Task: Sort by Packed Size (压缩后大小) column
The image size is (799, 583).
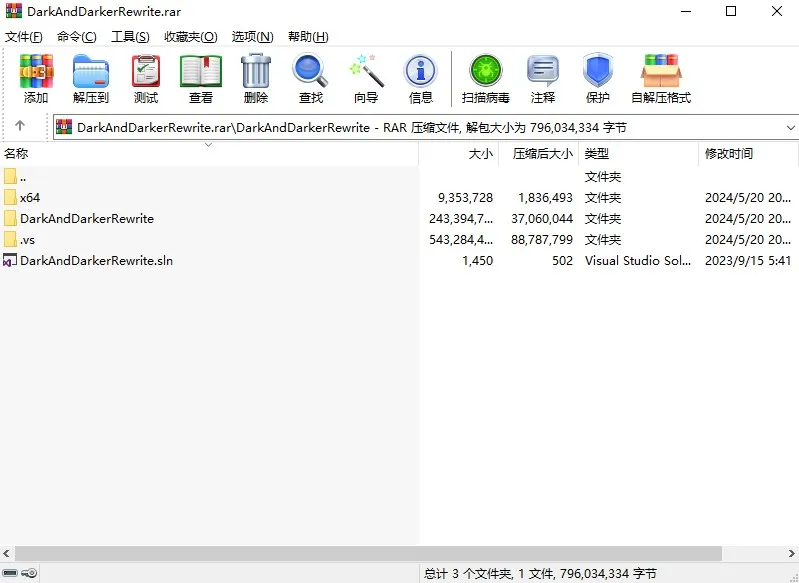Action: 539,153
